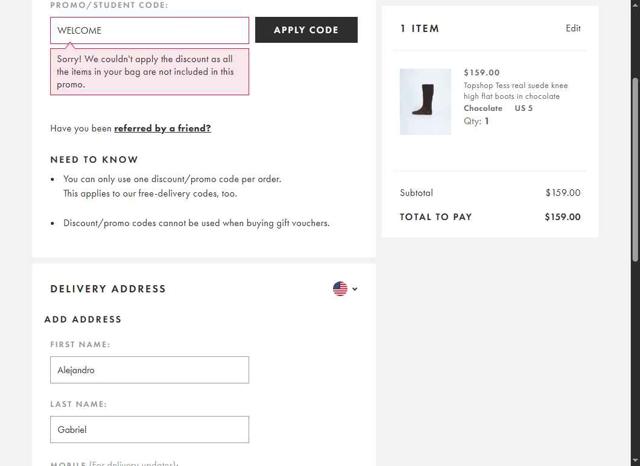Image resolution: width=640 pixels, height=466 pixels.
Task: Click the $159.00 item price
Action: (x=482, y=73)
